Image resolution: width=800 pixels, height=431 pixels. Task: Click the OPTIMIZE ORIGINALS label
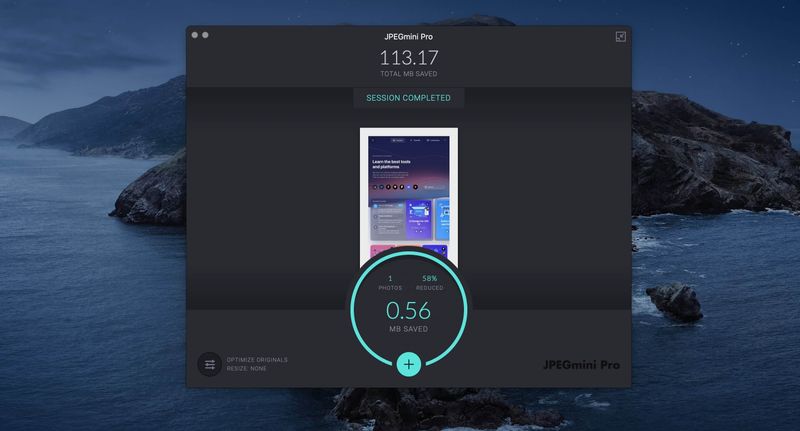[257, 360]
